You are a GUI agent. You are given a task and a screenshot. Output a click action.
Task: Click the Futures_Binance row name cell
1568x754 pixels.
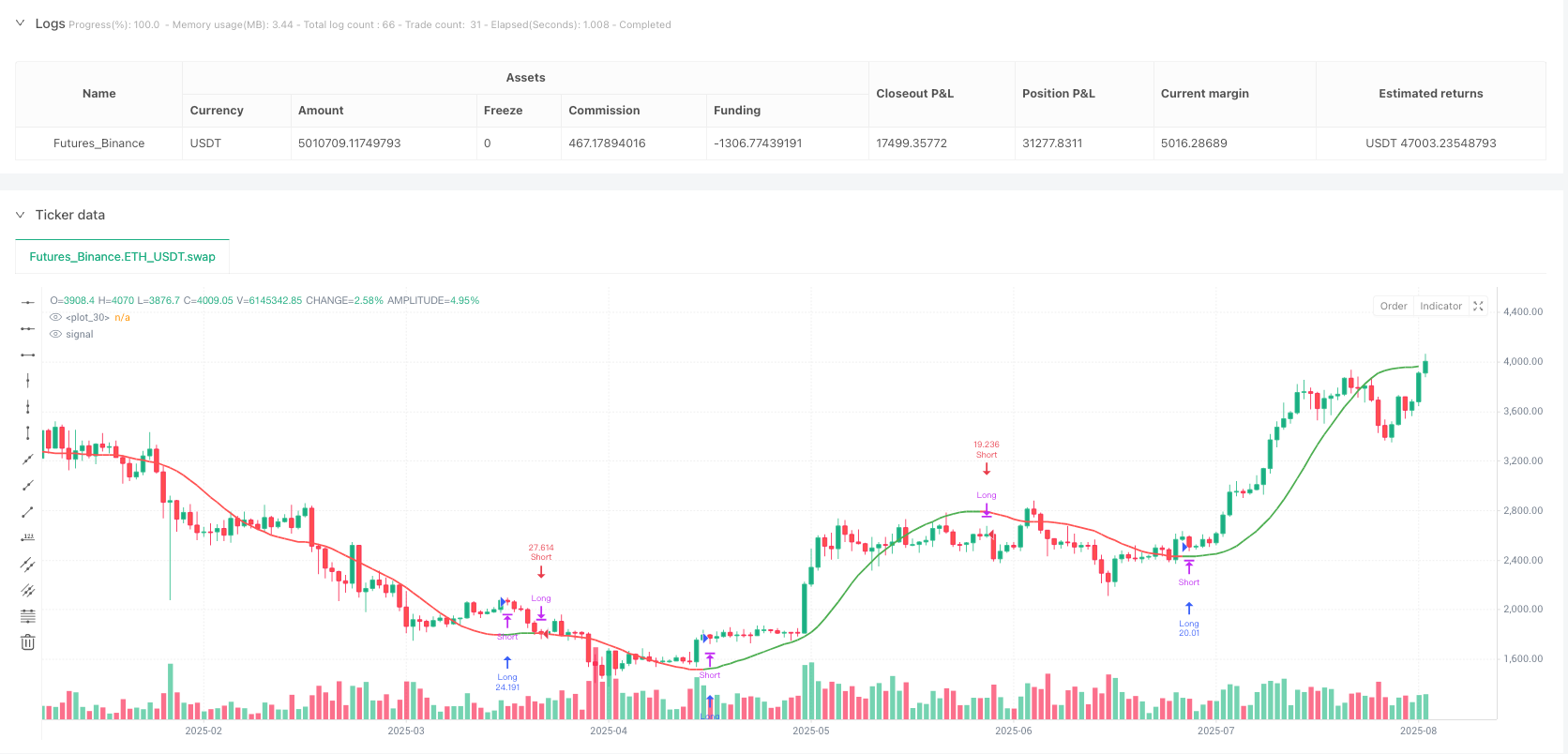(98, 143)
